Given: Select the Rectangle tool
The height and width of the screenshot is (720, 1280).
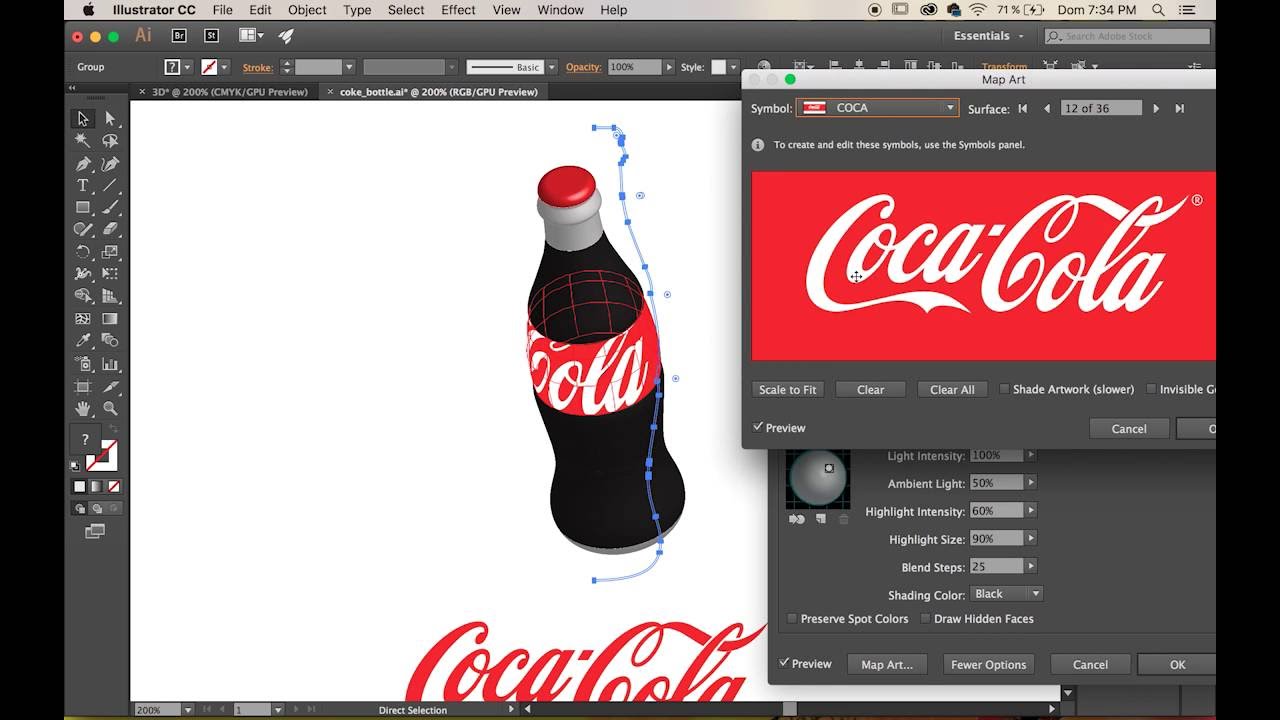Looking at the screenshot, I should click(83, 208).
